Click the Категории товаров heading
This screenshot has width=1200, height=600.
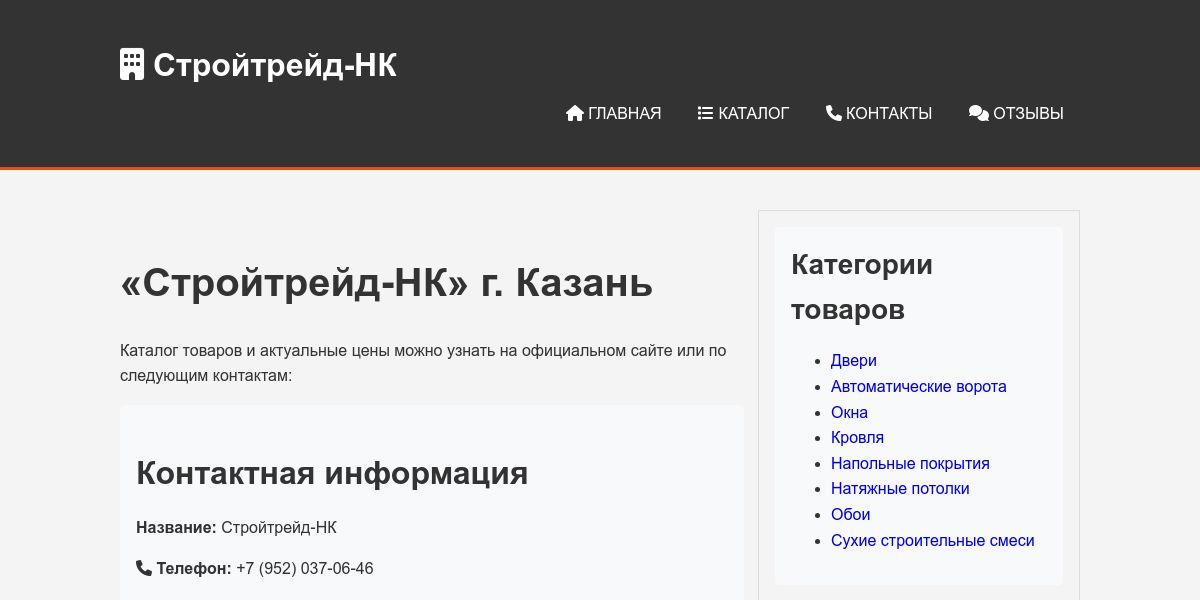[x=862, y=287]
